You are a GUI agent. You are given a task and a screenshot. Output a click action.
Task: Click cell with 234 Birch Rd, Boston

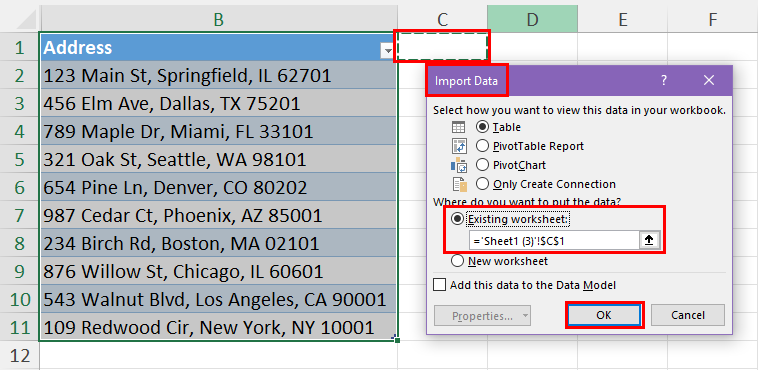(x=219, y=244)
